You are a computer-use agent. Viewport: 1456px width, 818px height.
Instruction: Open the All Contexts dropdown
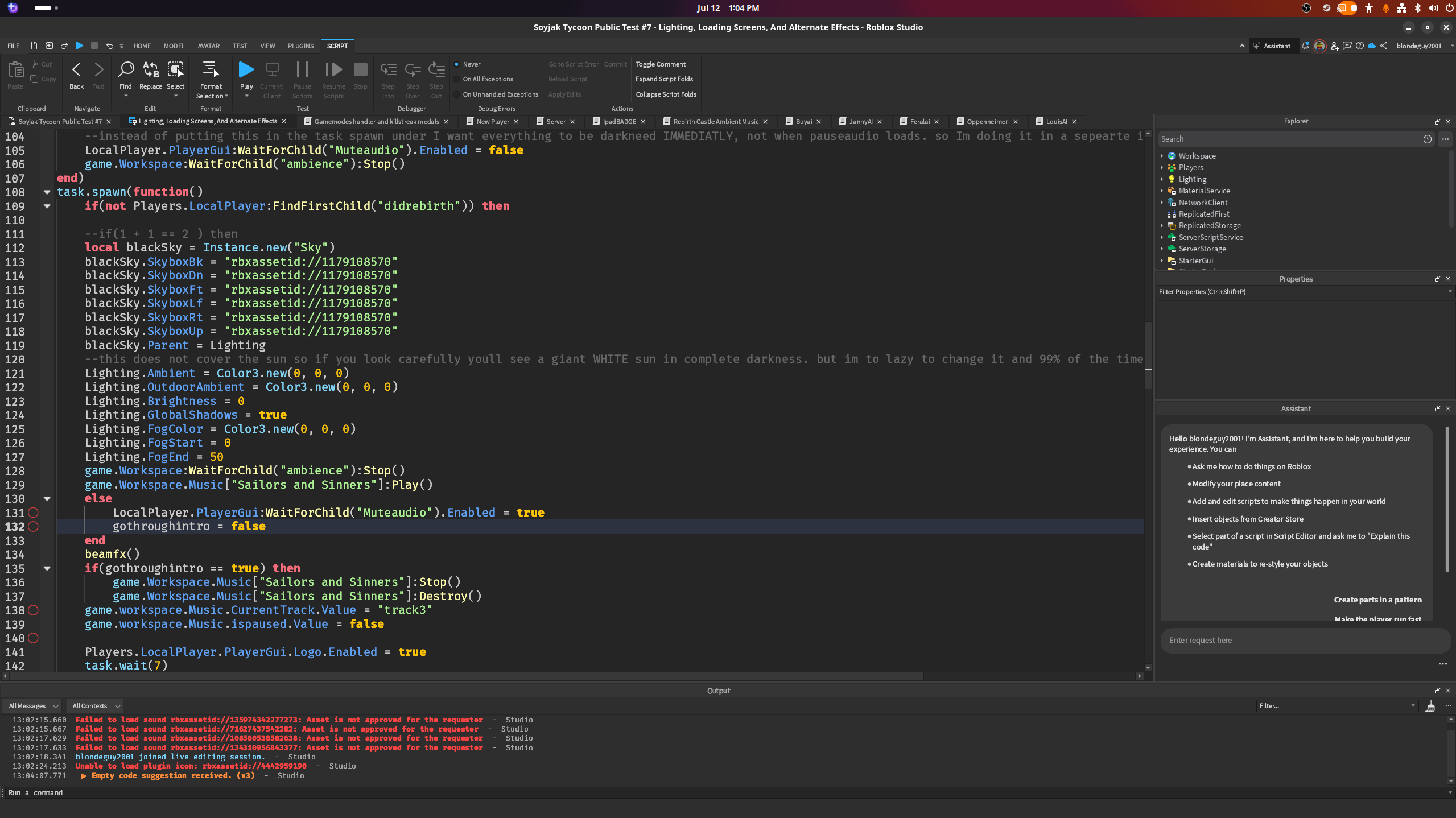coord(96,706)
